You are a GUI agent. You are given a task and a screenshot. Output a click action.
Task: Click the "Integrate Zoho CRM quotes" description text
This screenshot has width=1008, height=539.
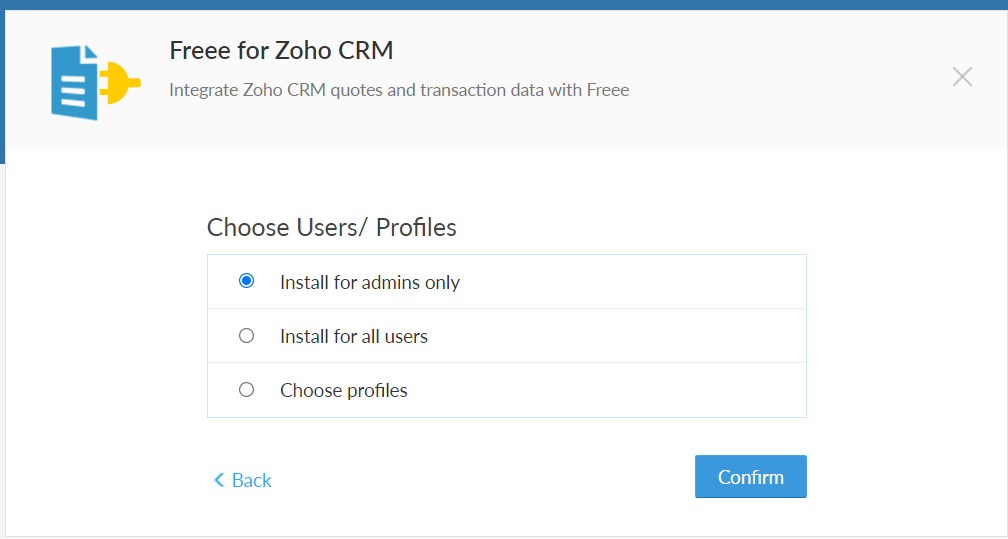pyautogui.click(x=399, y=90)
